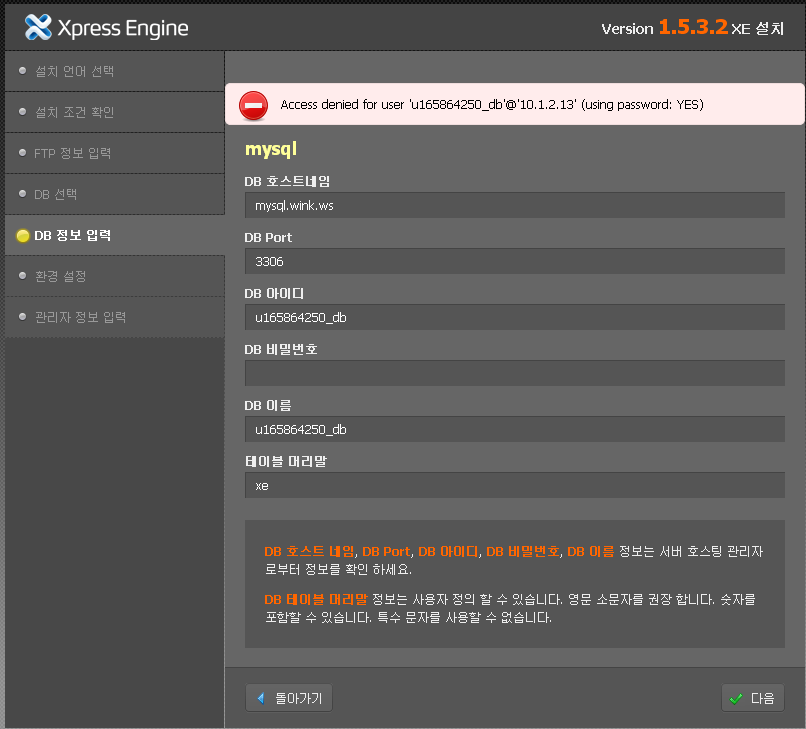Select the DB Port field showing 3306

click(x=515, y=261)
